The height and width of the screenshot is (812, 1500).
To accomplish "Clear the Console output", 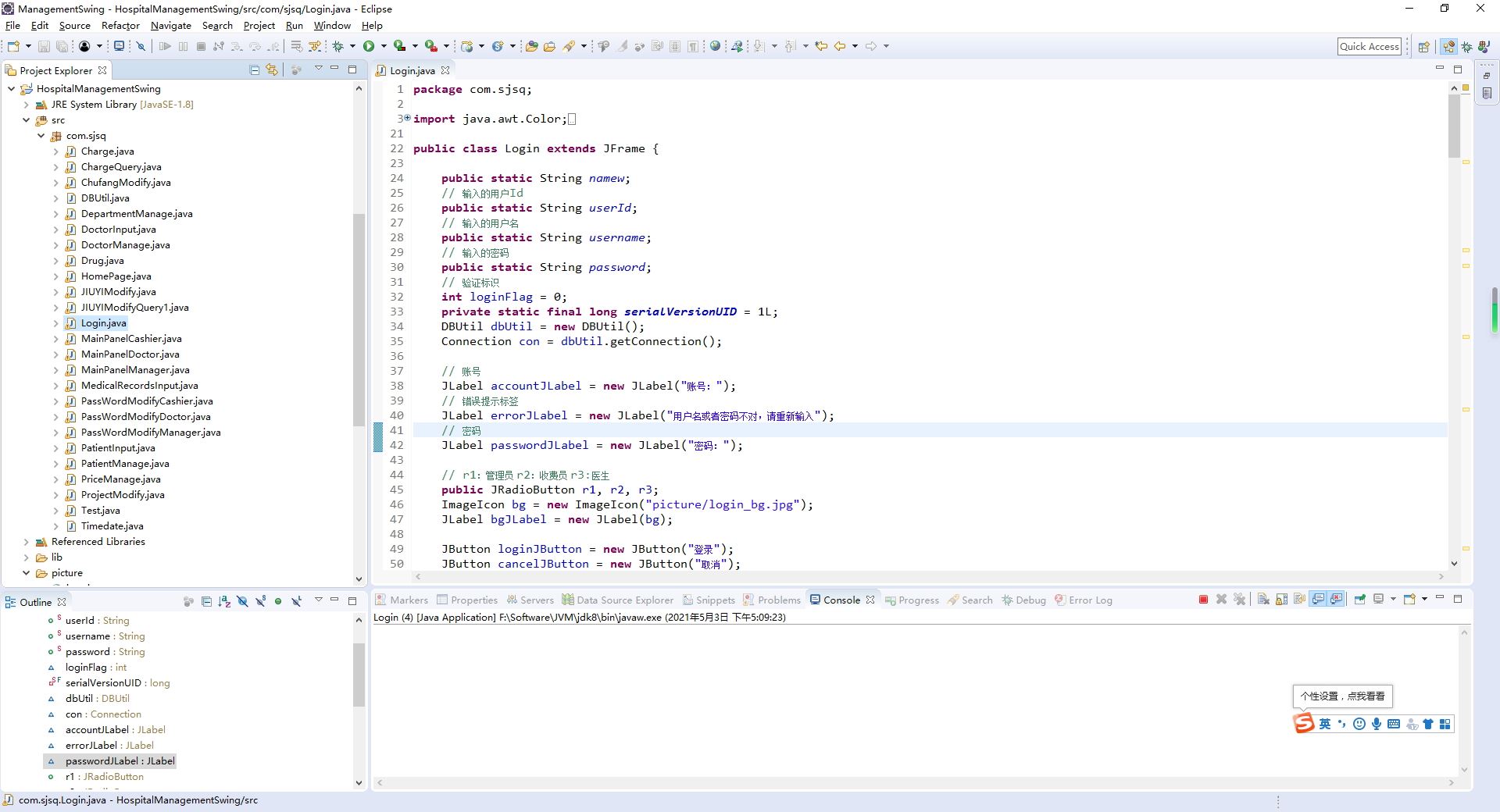I will coord(1261,600).
